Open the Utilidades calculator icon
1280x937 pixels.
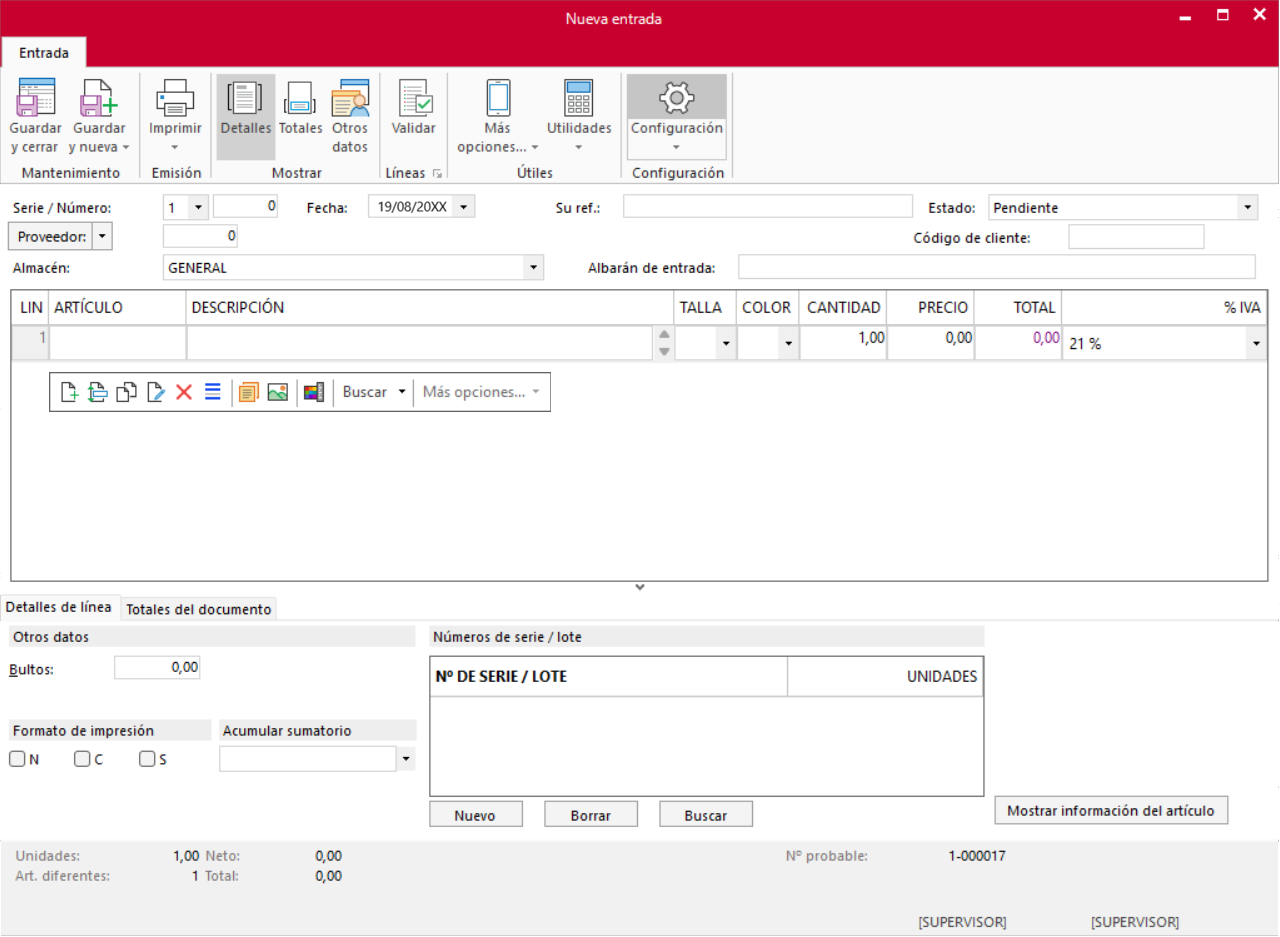coord(579,98)
